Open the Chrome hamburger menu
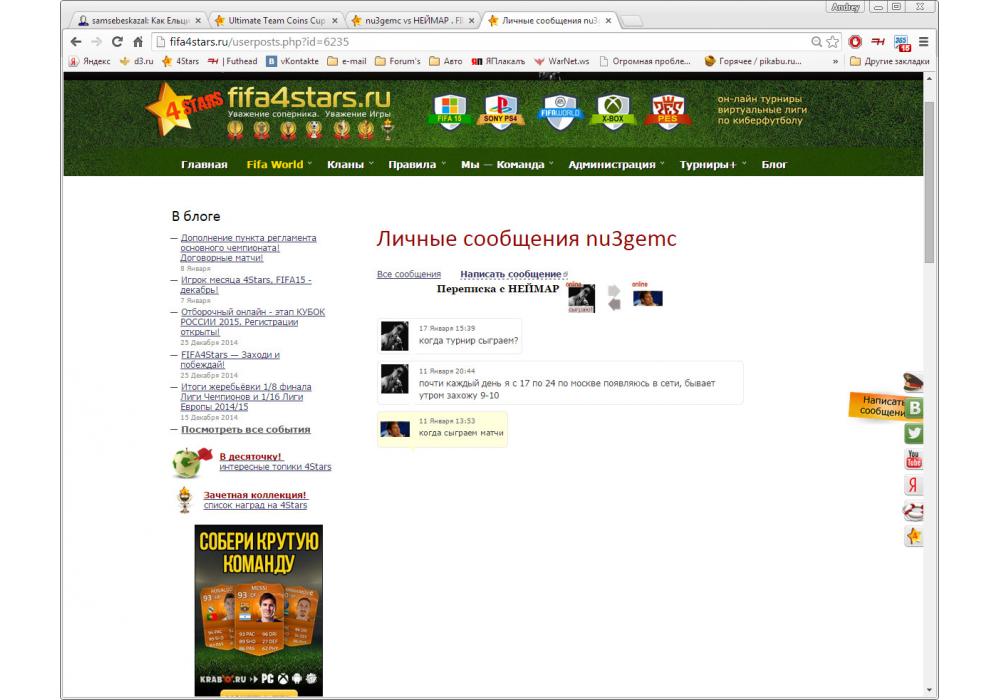This screenshot has height=700, width=1000. point(923,41)
